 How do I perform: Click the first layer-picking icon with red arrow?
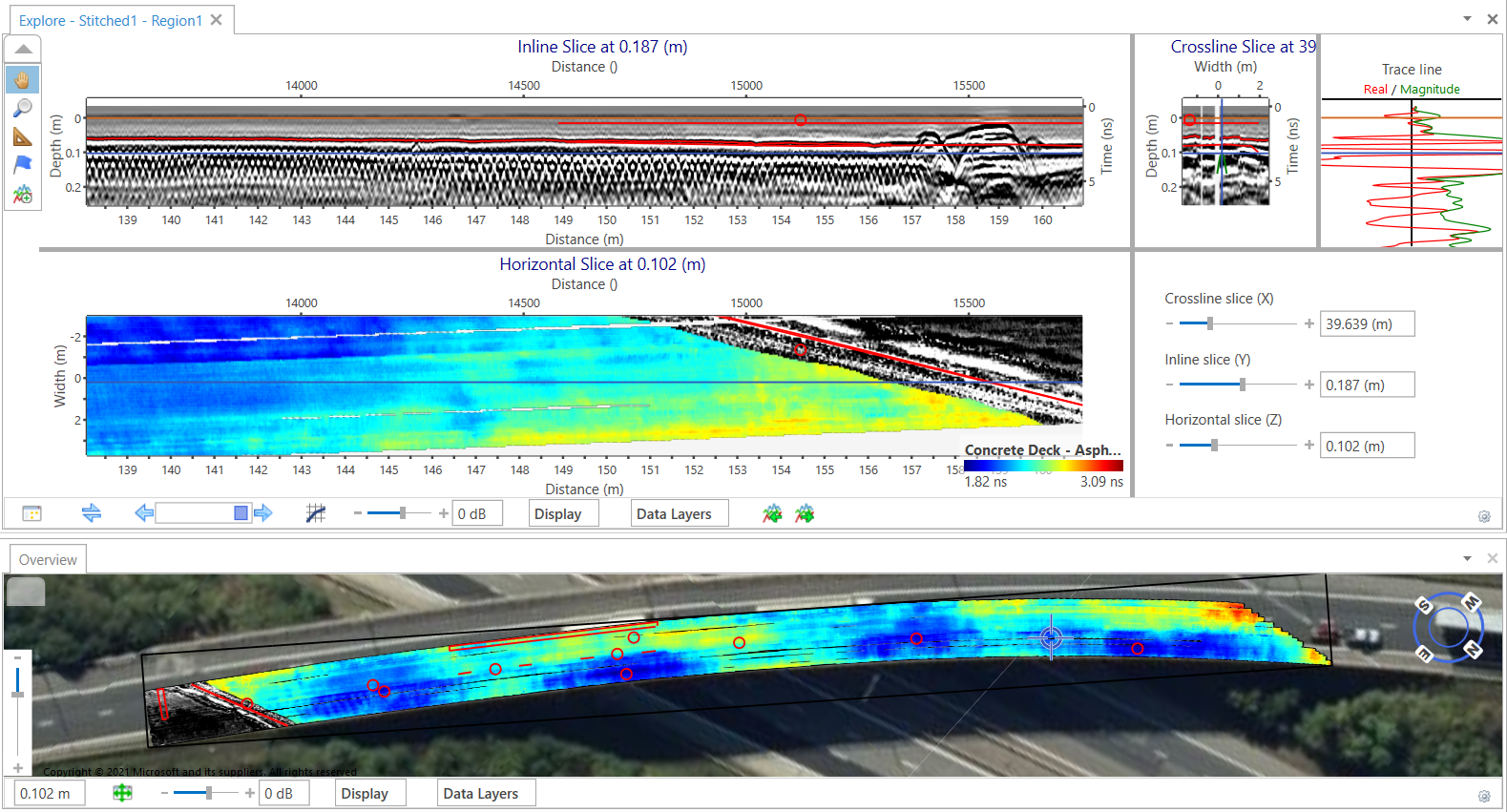pos(772,513)
